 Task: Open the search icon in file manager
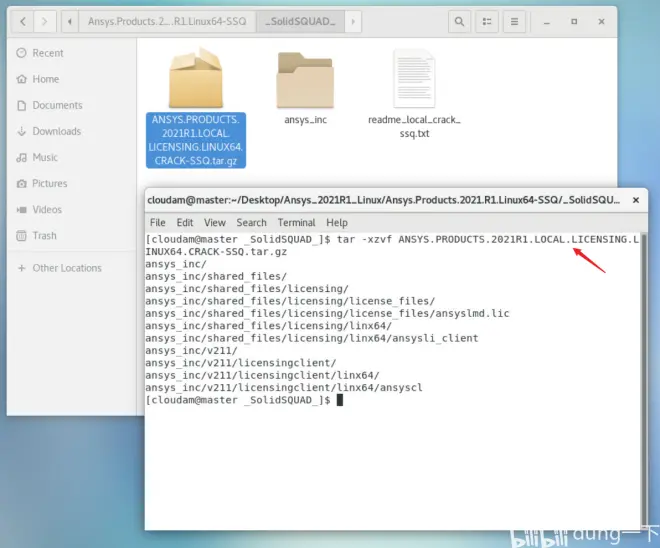pyautogui.click(x=459, y=21)
